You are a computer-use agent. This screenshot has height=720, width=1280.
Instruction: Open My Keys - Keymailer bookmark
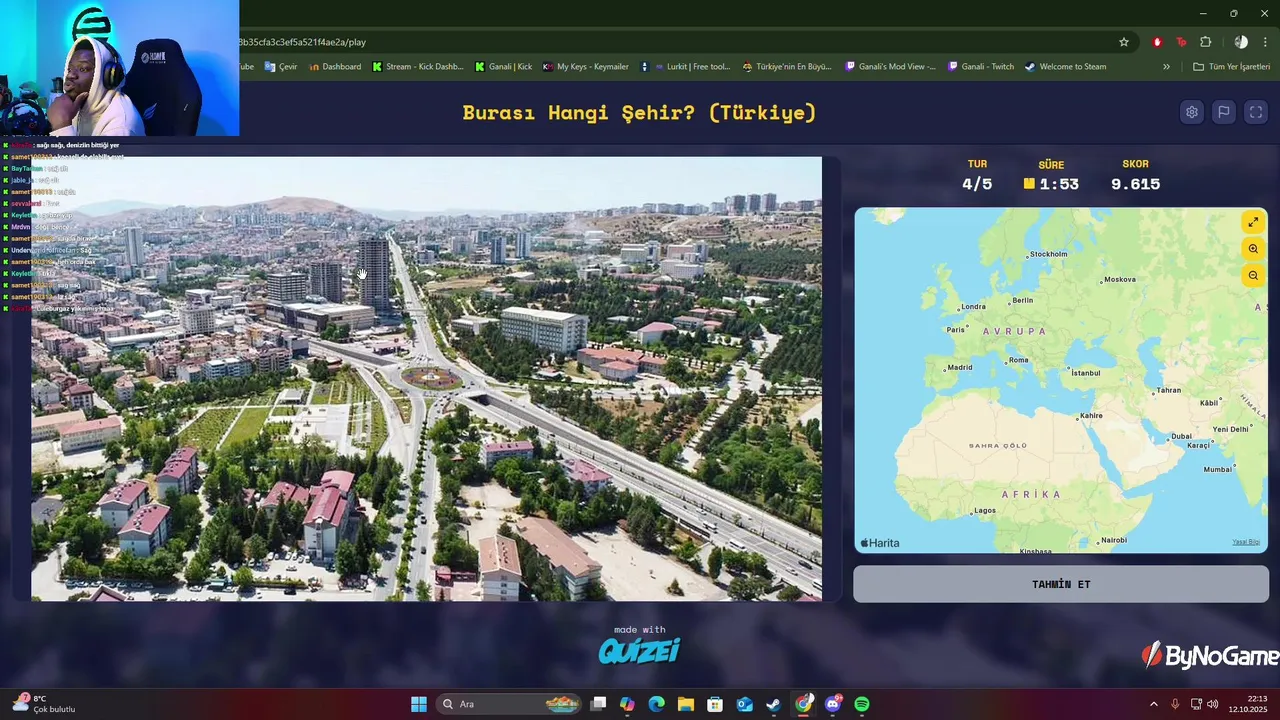[586, 67]
